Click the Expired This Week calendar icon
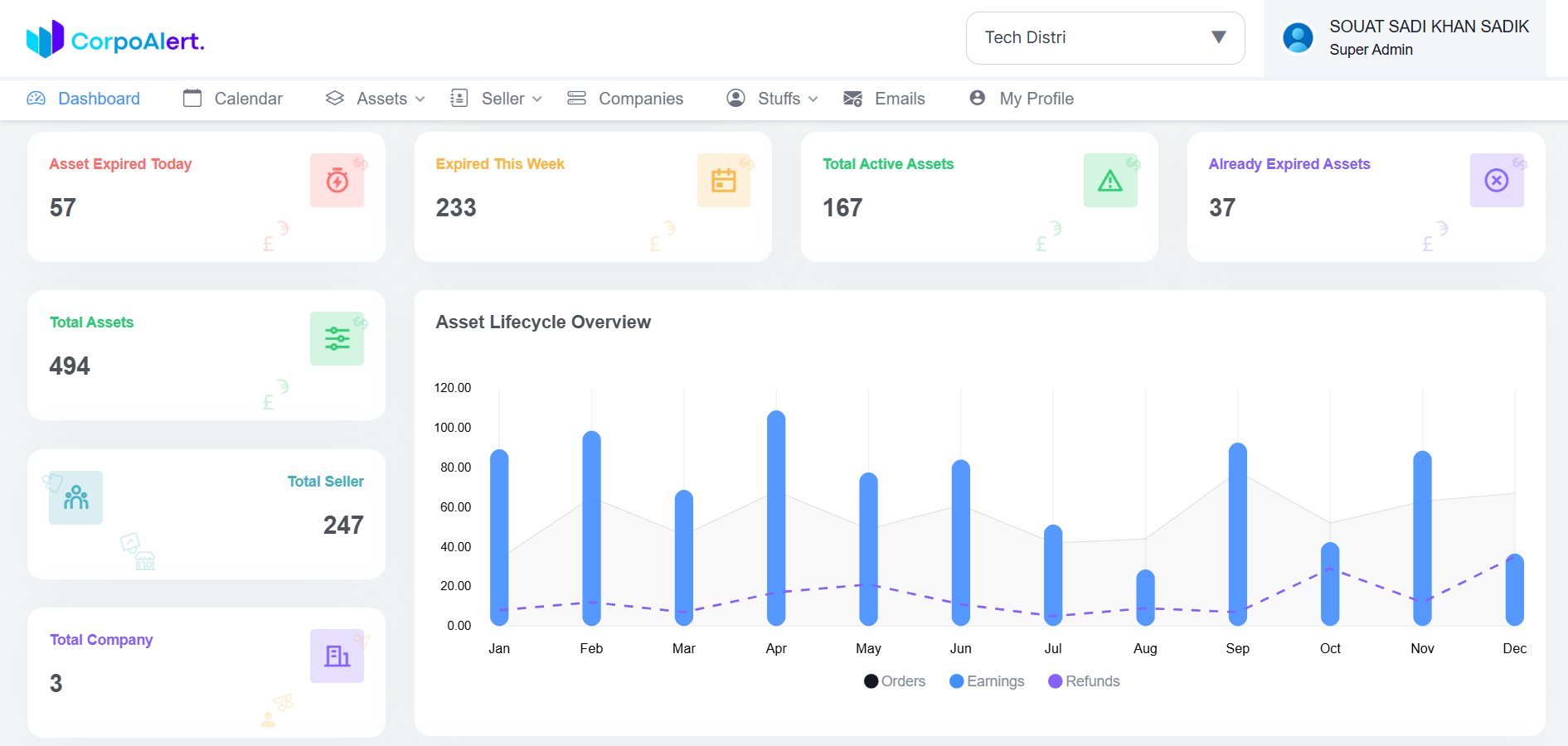The image size is (1568, 746). [x=723, y=180]
